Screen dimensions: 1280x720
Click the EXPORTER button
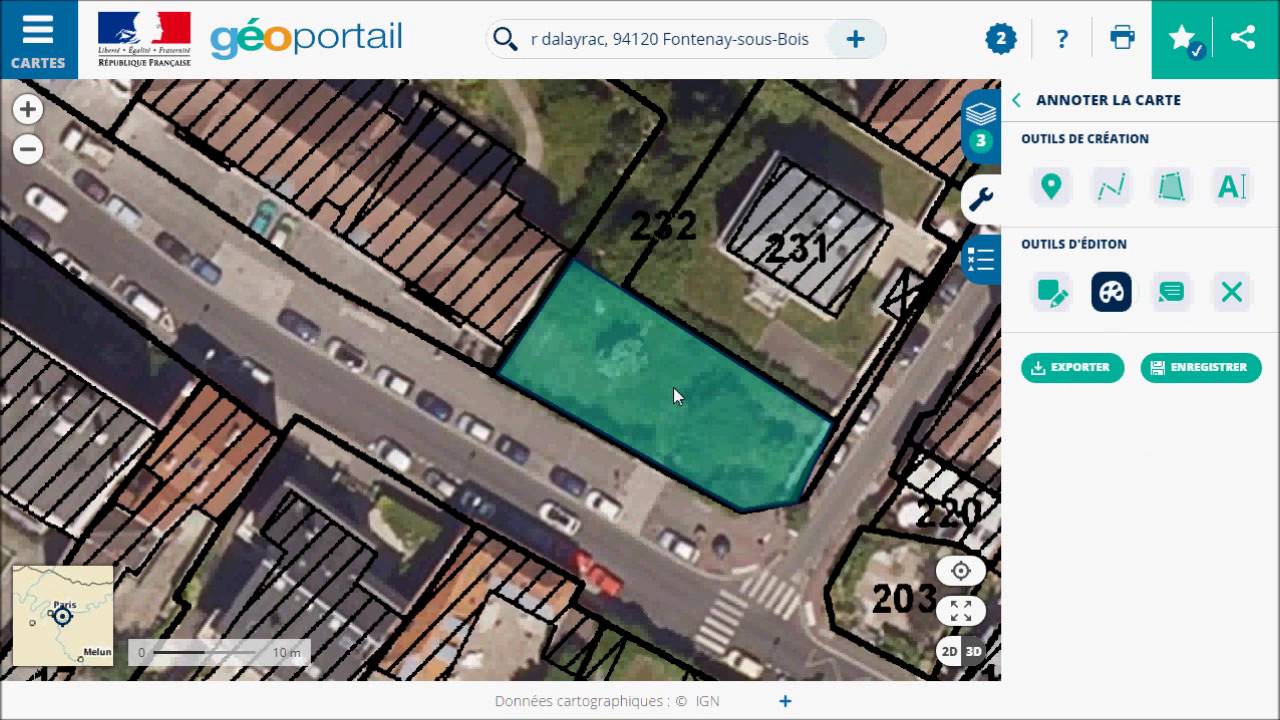(1072, 367)
